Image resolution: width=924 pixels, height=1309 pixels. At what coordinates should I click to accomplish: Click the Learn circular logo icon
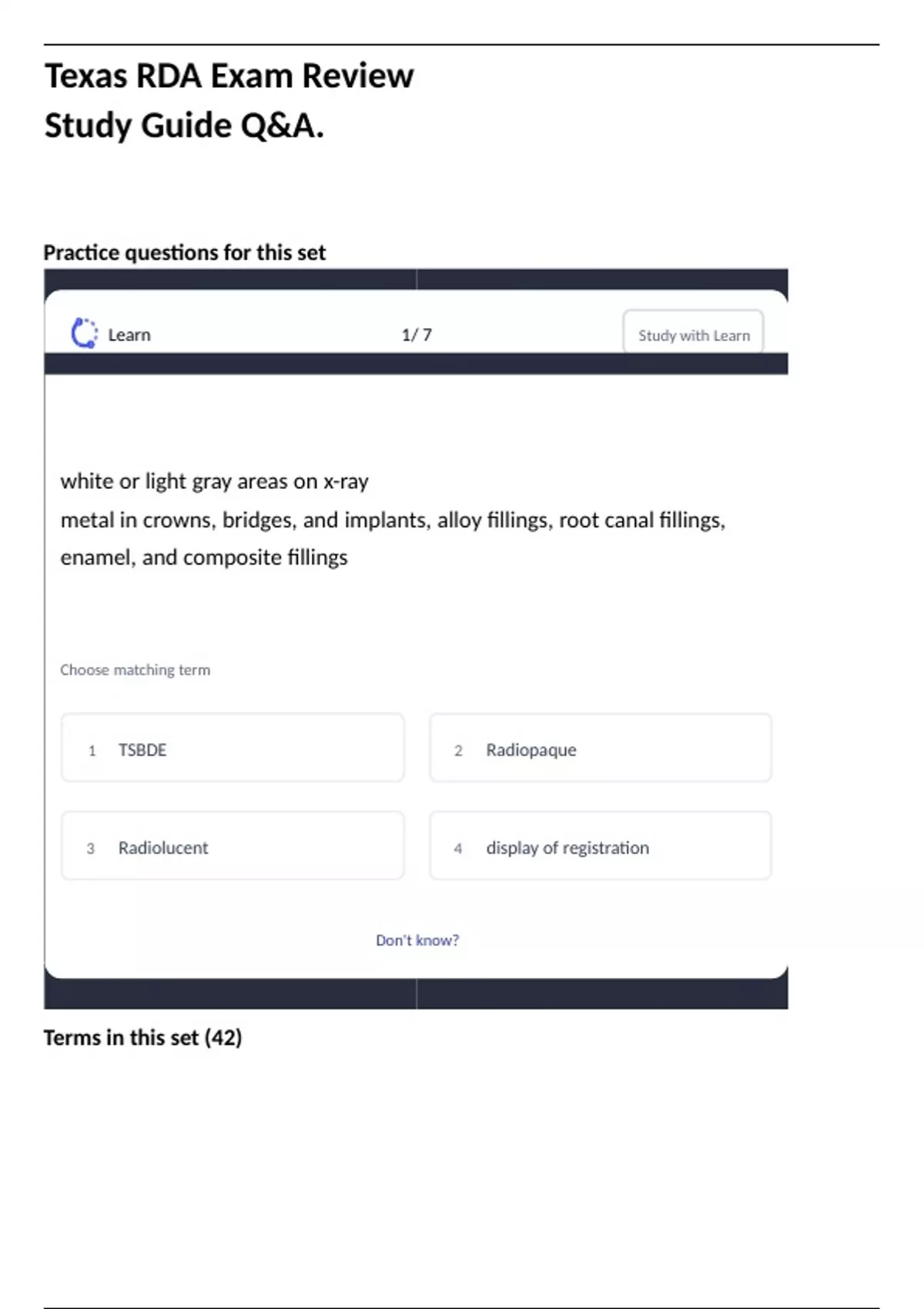pos(84,333)
